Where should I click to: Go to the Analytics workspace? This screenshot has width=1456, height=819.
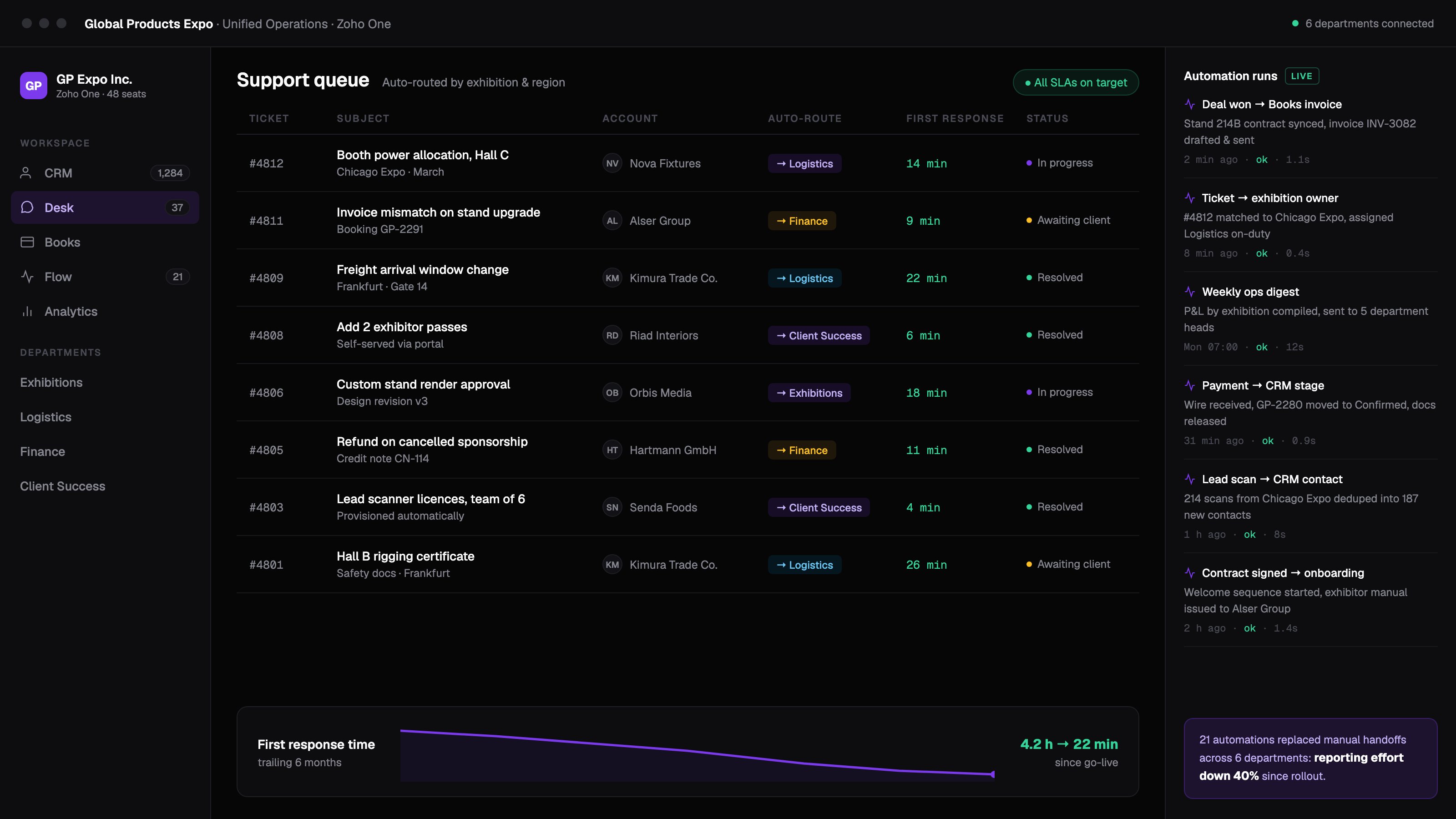(x=105, y=311)
